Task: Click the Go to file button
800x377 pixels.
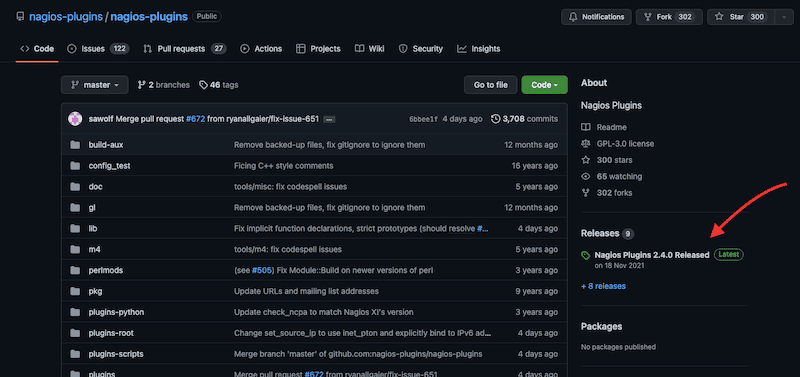Action: (490, 85)
